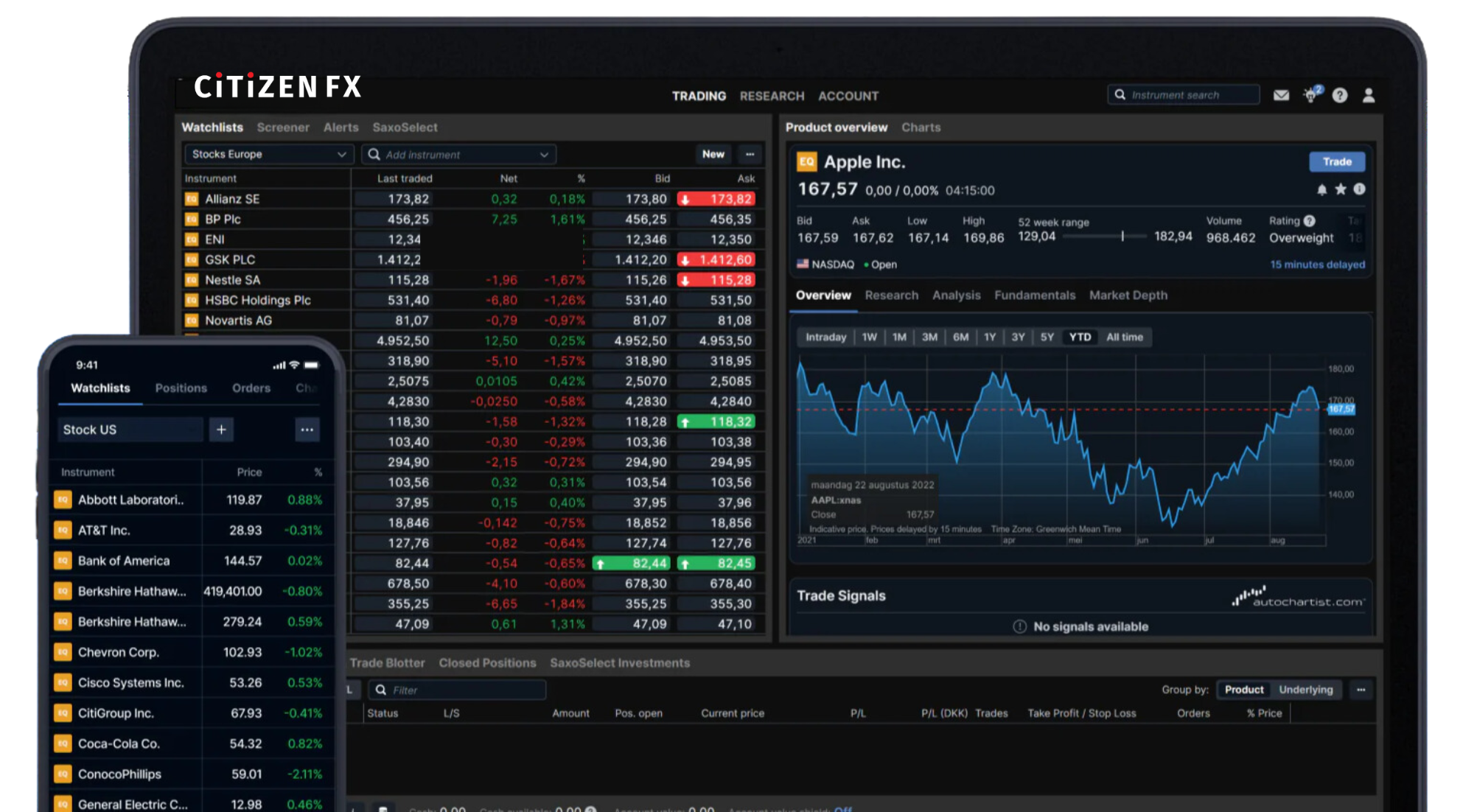1477x812 pixels.
Task: Click the EQ icon next to Nestle SA
Action: coord(192,280)
